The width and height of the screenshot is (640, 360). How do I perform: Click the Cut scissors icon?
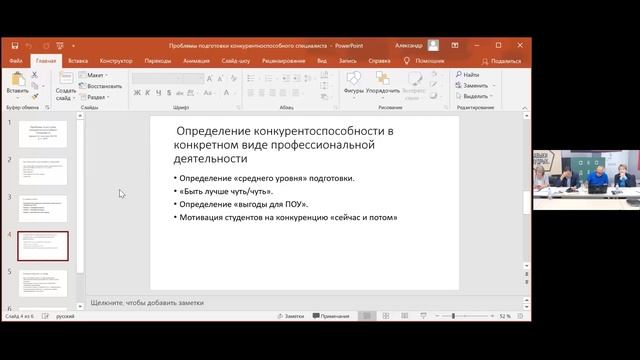pyautogui.click(x=35, y=75)
